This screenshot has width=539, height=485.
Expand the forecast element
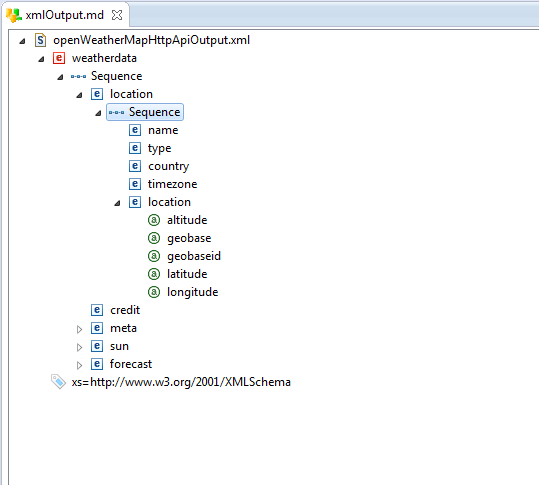pyautogui.click(x=79, y=365)
